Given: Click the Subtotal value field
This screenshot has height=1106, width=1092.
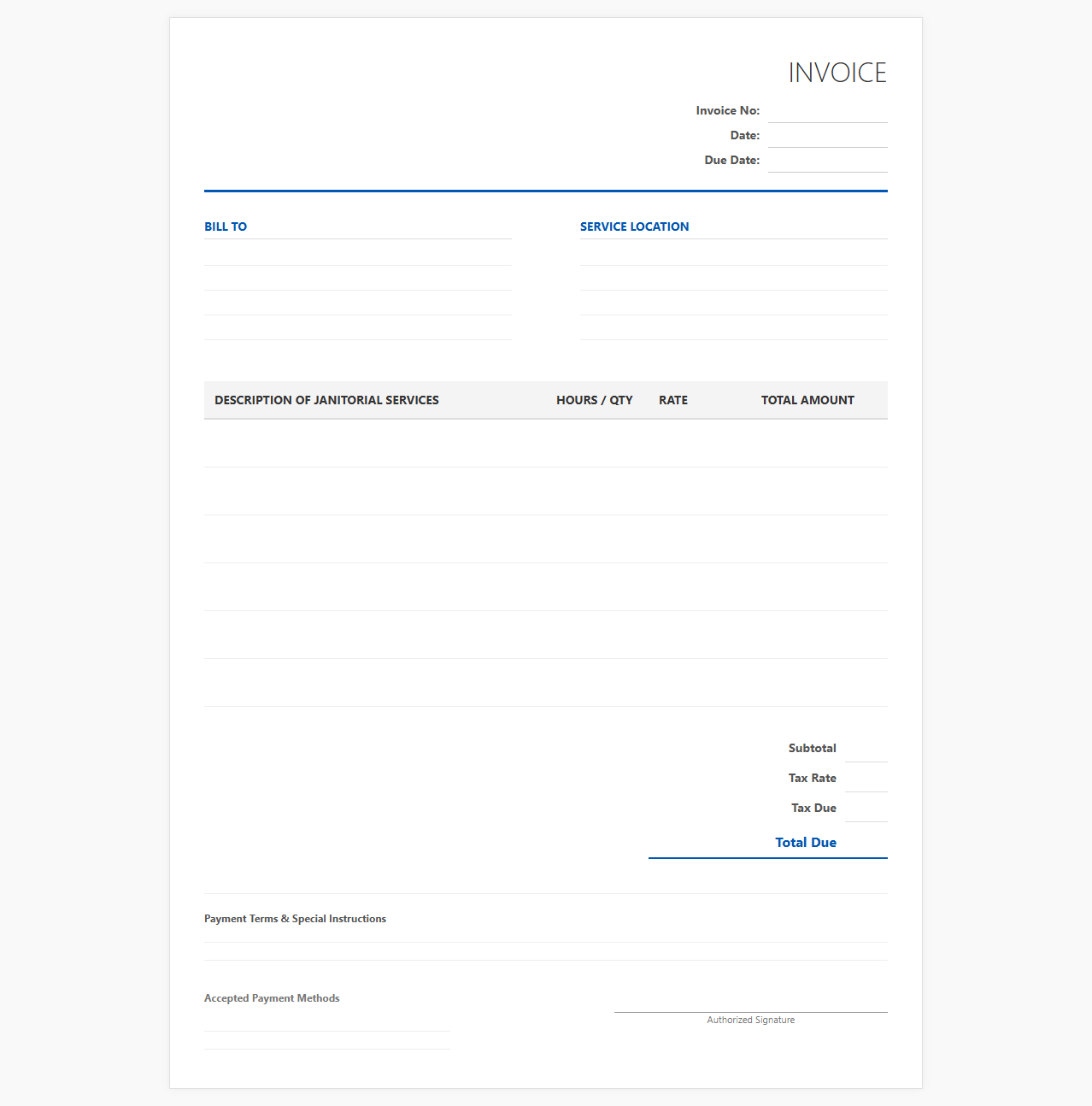Looking at the screenshot, I should pos(866,749).
